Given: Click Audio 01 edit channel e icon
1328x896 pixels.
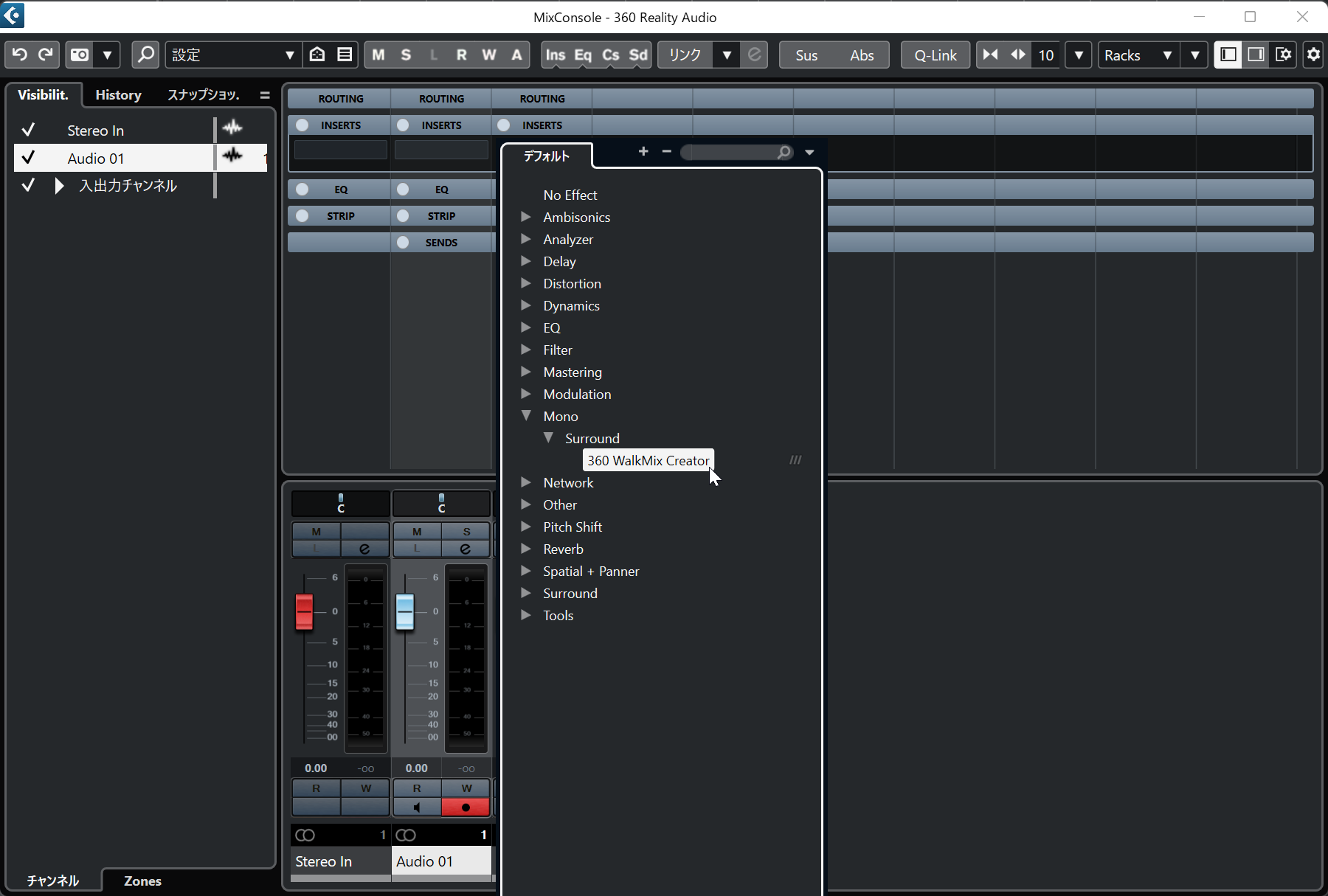Looking at the screenshot, I should point(466,549).
